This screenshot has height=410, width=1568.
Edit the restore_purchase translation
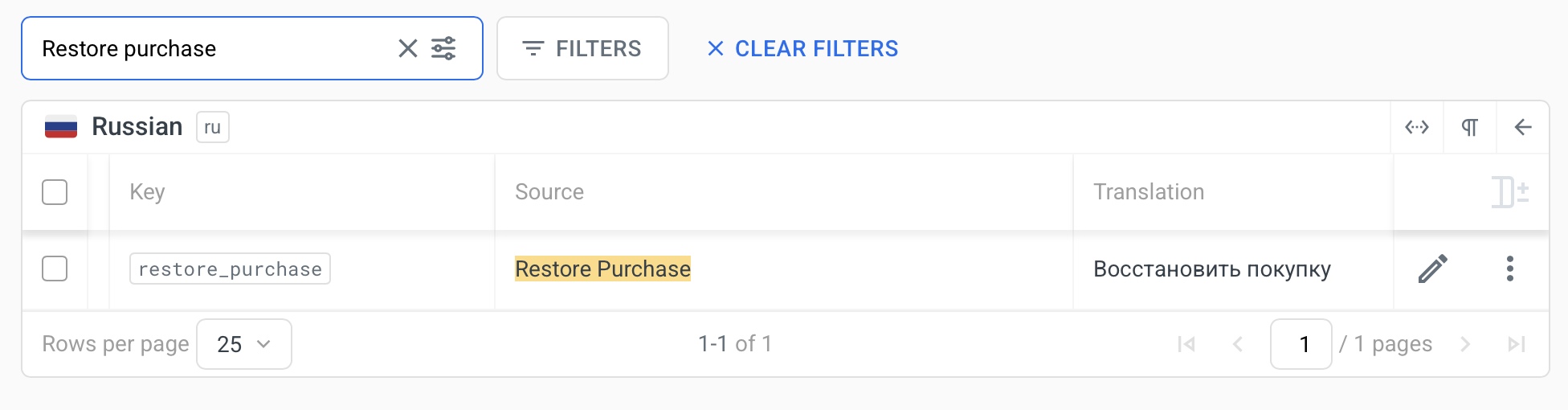1433,269
